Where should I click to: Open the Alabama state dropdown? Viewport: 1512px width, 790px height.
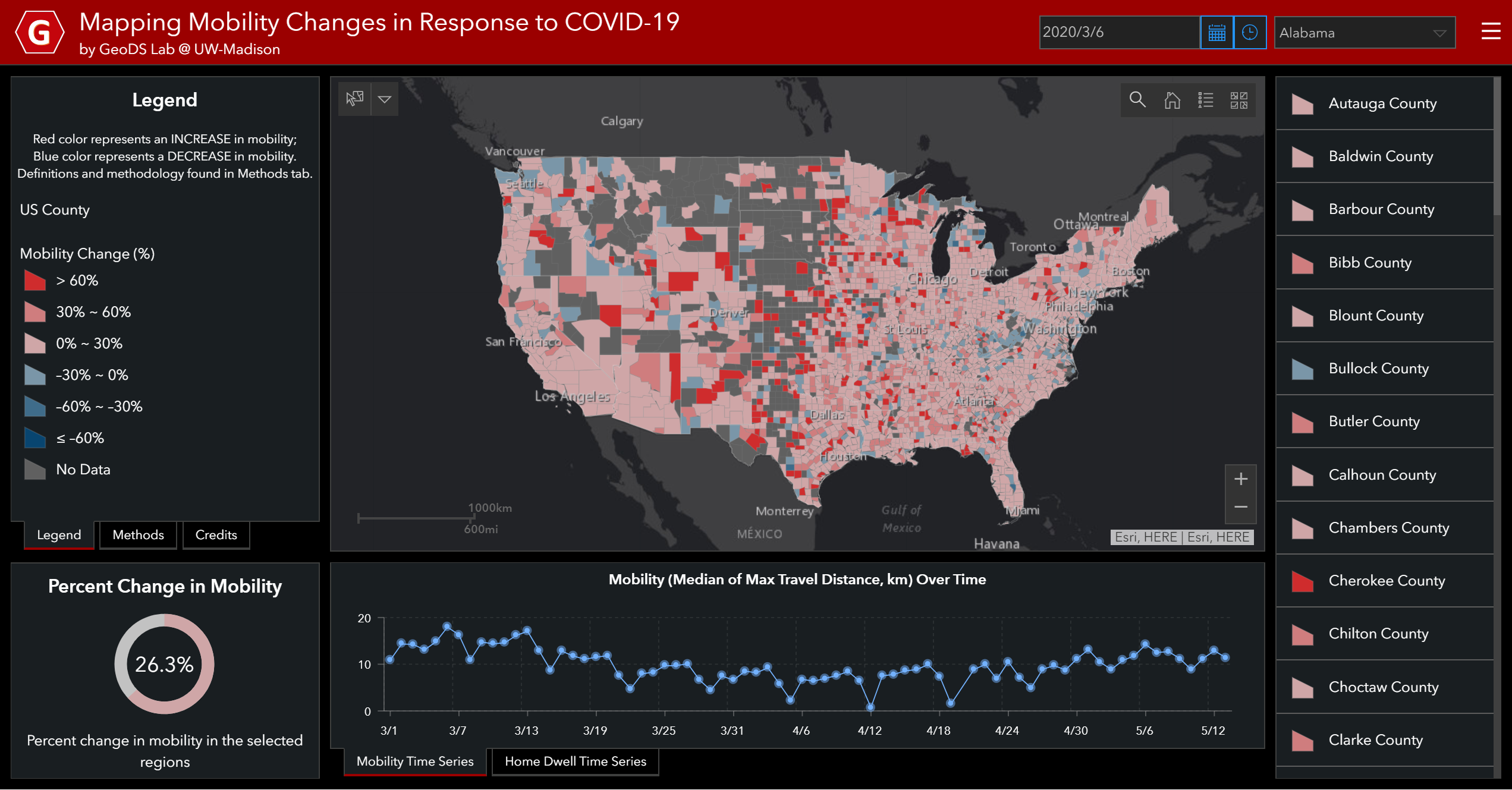pos(1365,33)
